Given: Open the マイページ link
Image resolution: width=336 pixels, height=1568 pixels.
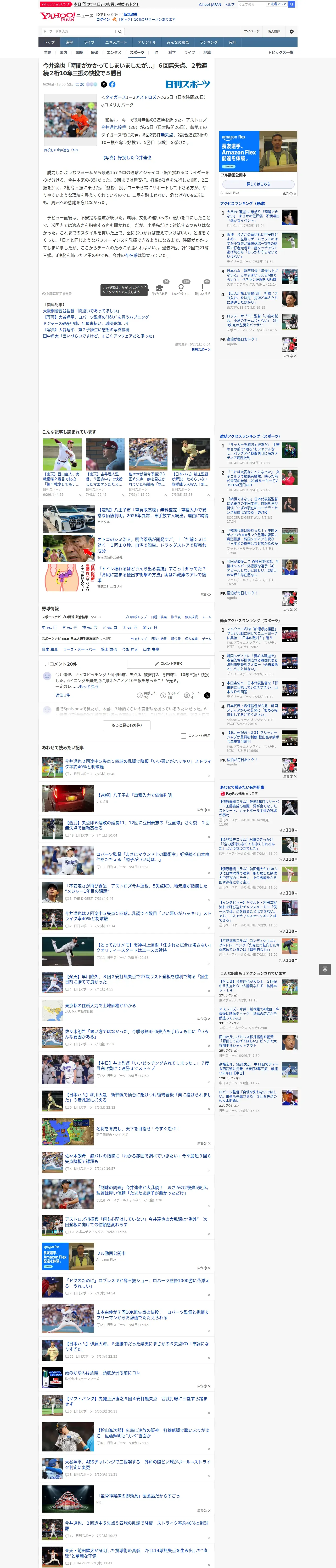Looking at the screenshot, I should pyautogui.click(x=252, y=32).
